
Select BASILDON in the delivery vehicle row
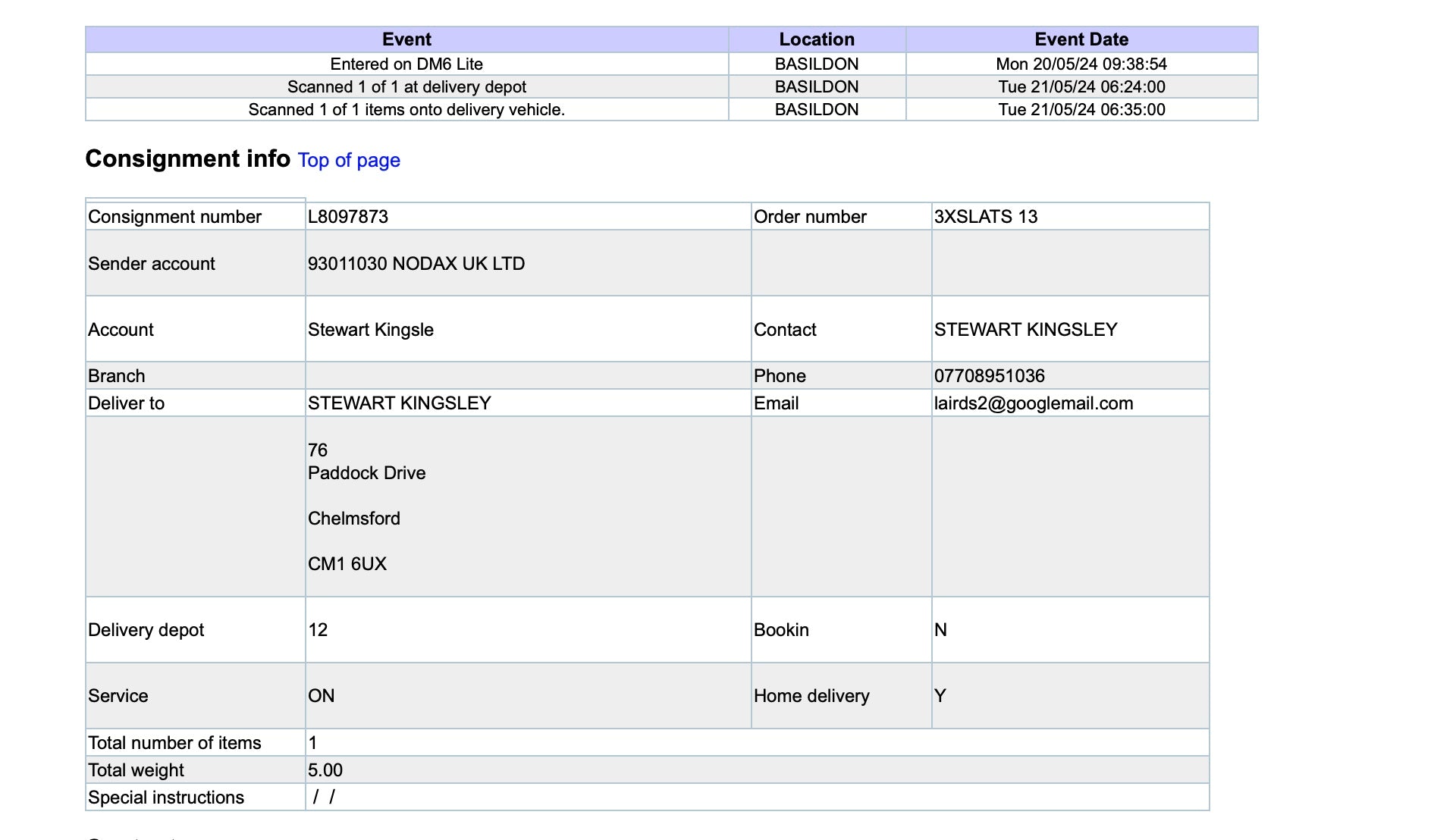click(x=817, y=109)
